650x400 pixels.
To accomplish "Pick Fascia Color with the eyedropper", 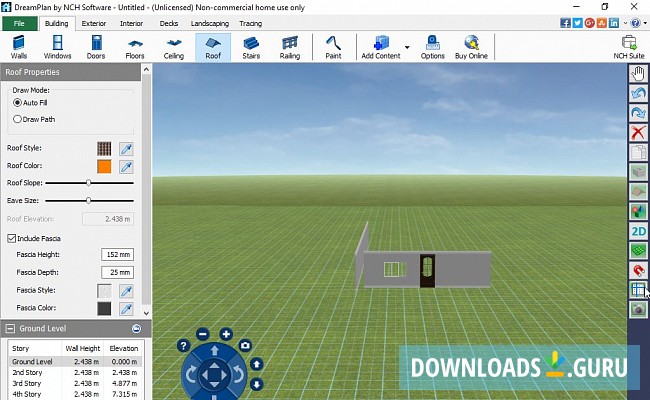I will pos(126,309).
